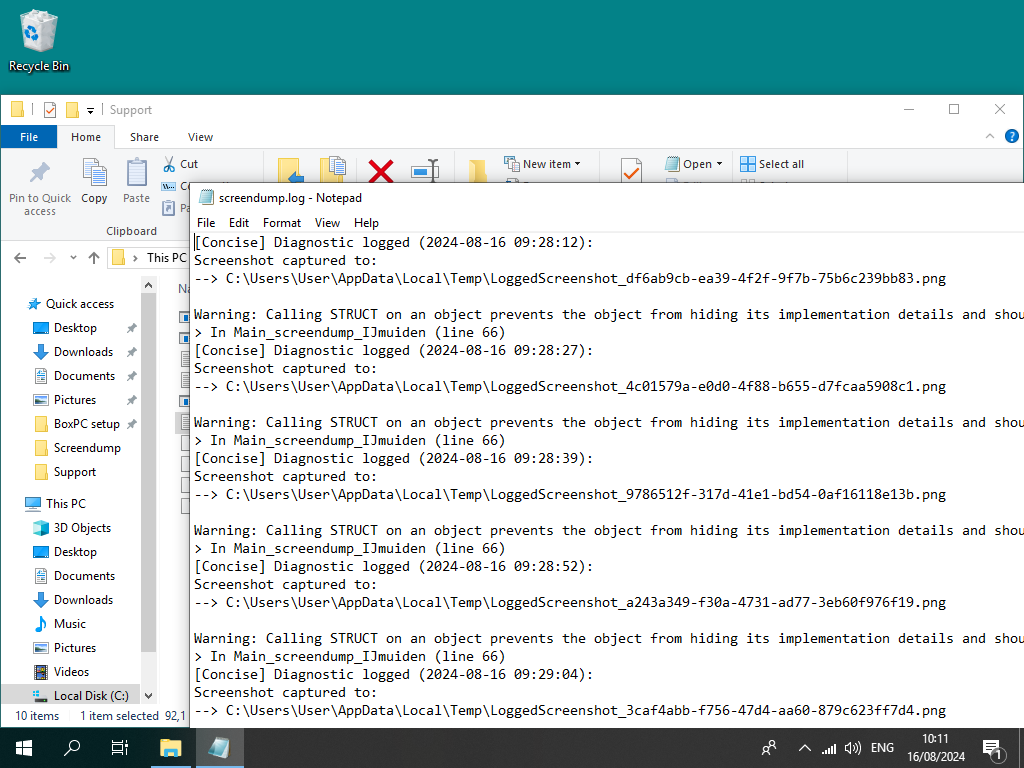This screenshot has height=768, width=1024.
Task: Click File Explorer taskbar icon
Action: (171, 748)
